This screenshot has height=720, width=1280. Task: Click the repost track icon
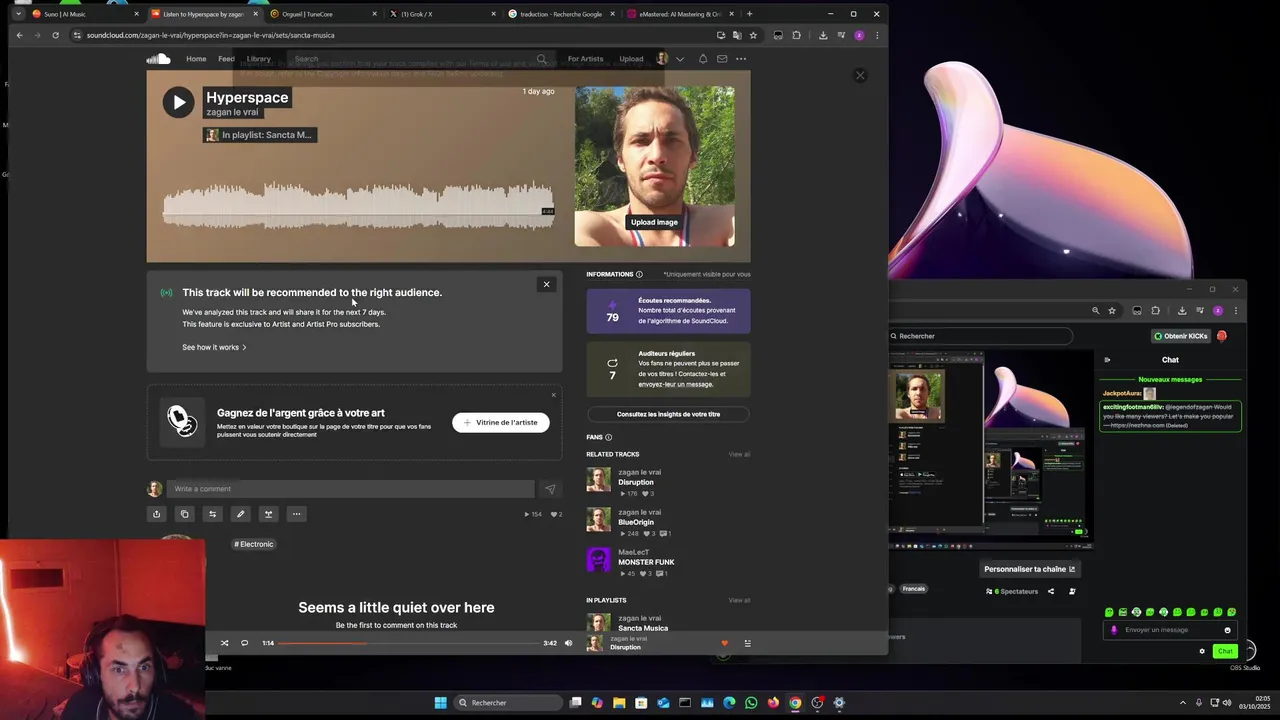point(212,514)
